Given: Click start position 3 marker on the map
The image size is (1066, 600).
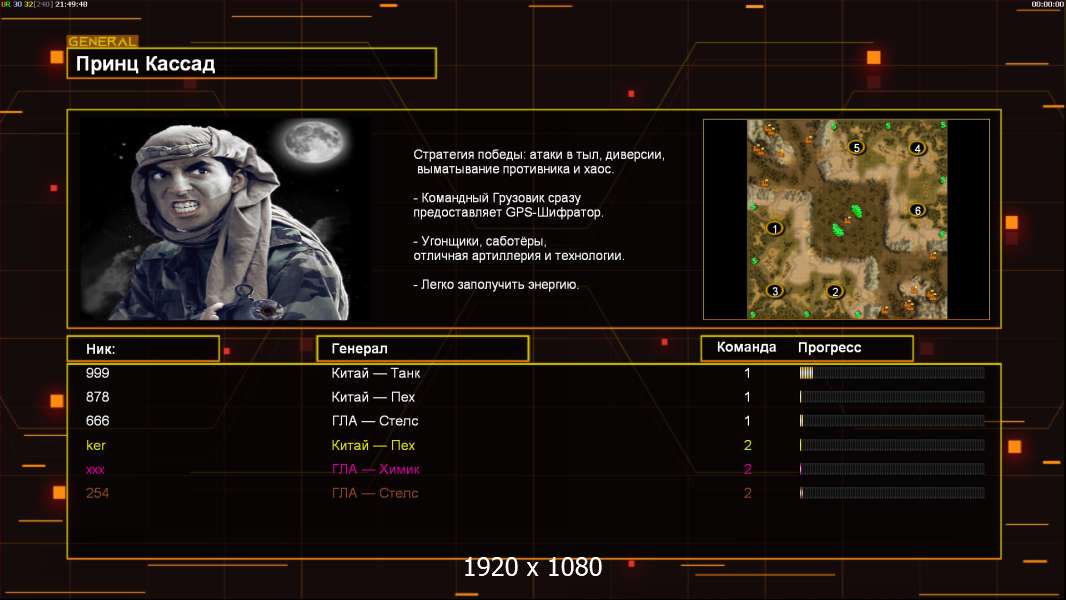Looking at the screenshot, I should coord(774,291).
